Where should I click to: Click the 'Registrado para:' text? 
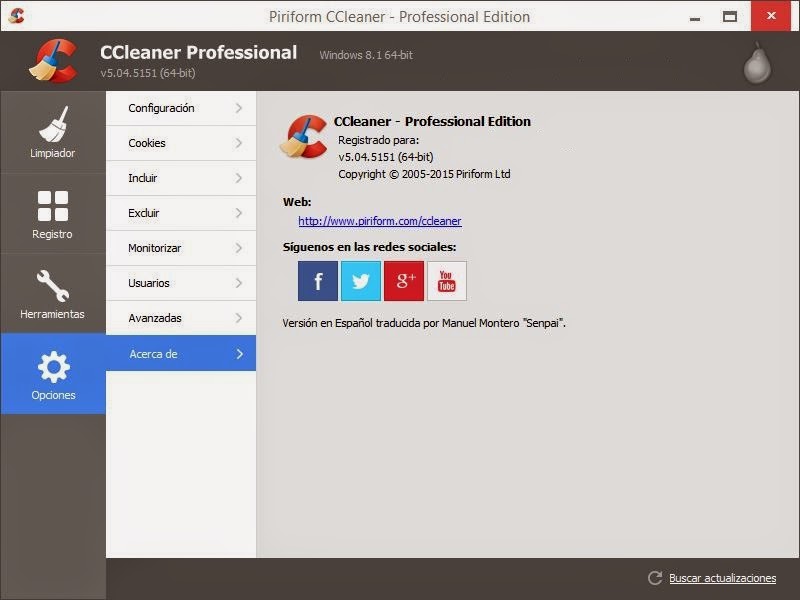pyautogui.click(x=379, y=140)
